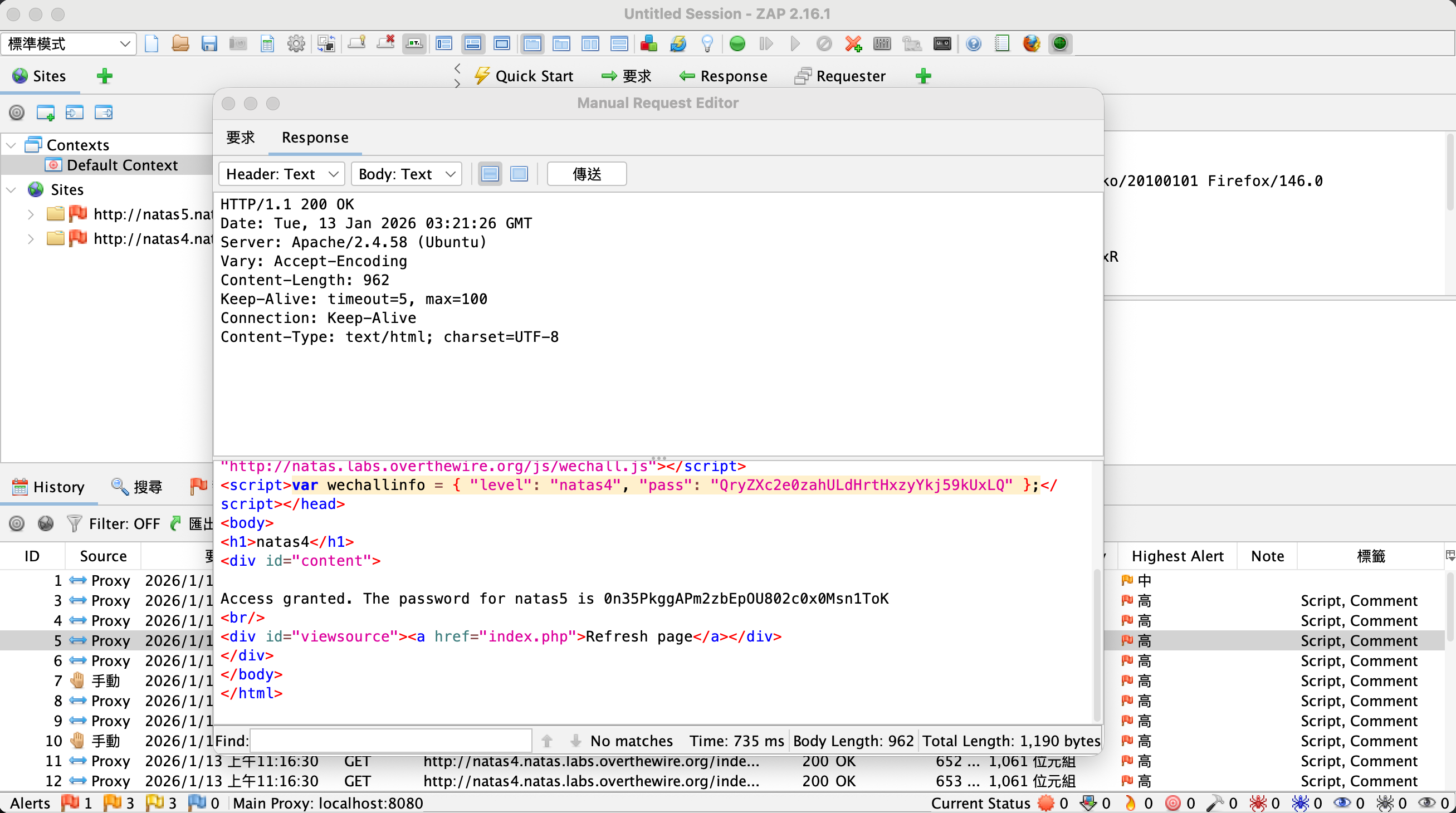Image resolution: width=1456 pixels, height=813 pixels.
Task: Click the export context icon in Sites panel
Action: [x=104, y=112]
